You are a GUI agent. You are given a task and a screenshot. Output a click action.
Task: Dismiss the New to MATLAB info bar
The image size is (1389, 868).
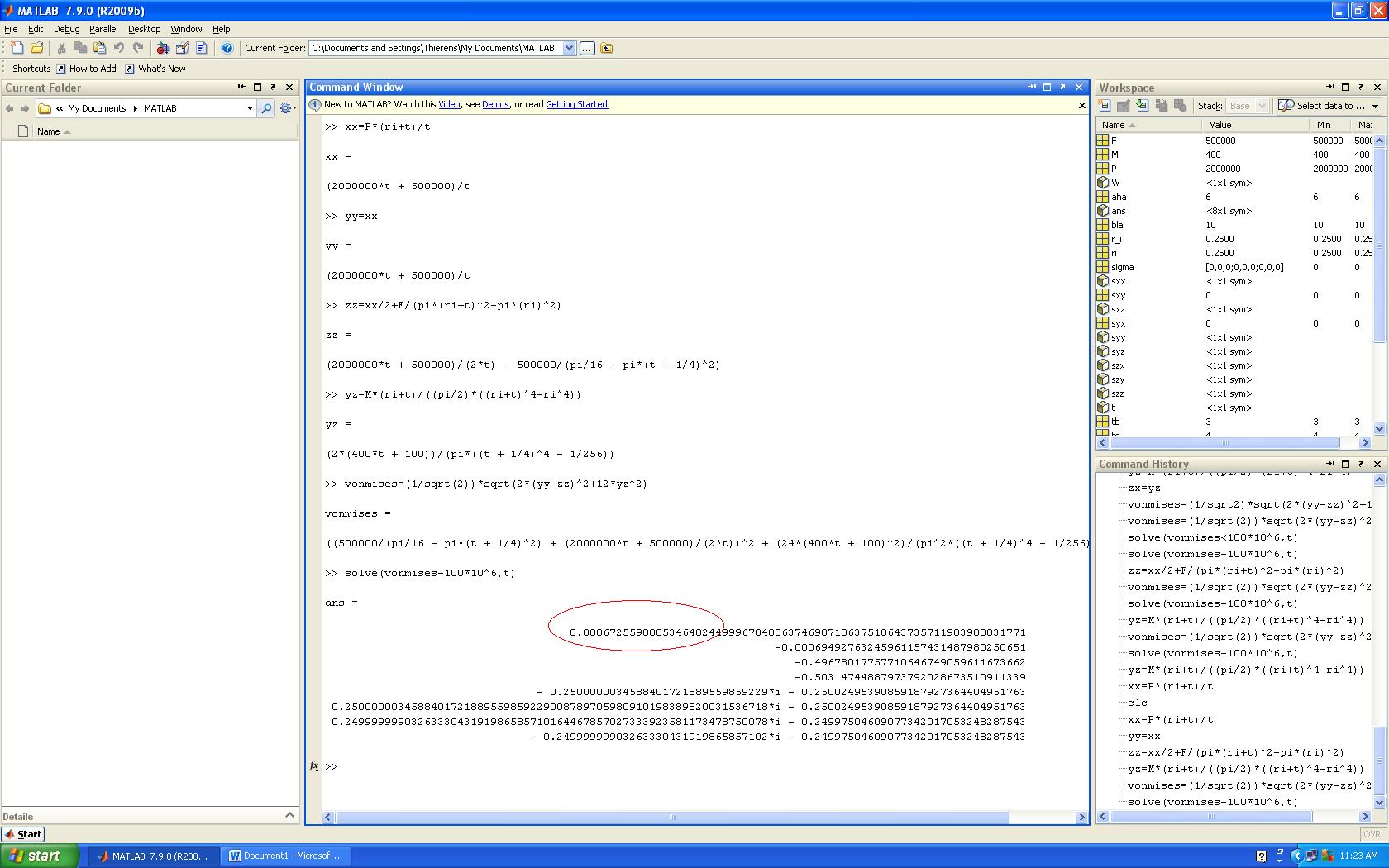tap(1081, 105)
